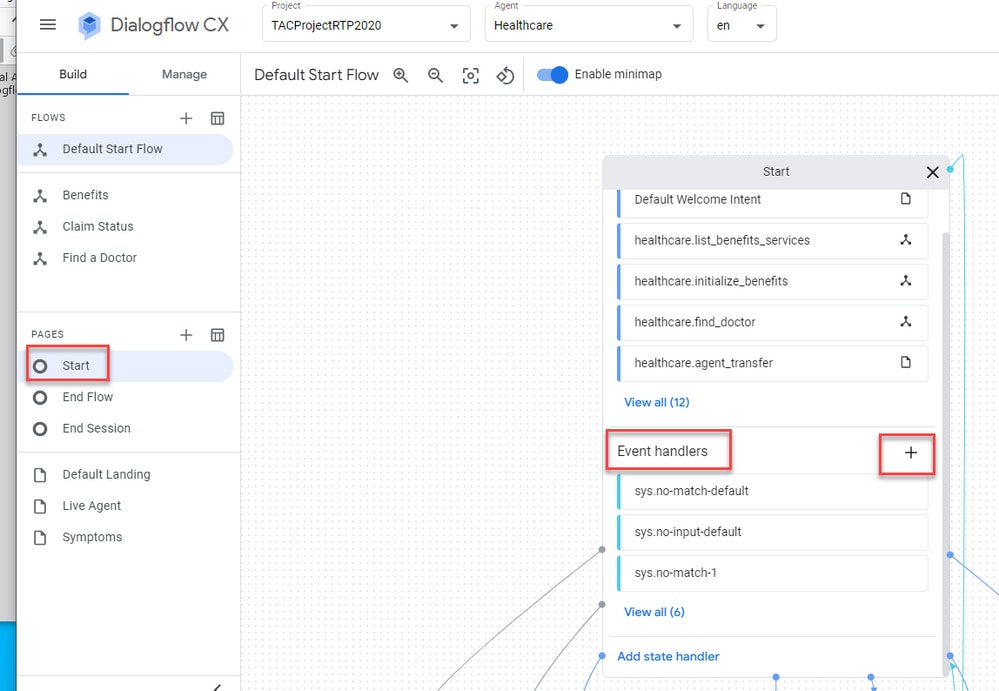Screen dimensions: 999x691
Task: Open the Live Agent page
Action: [126, 506]
